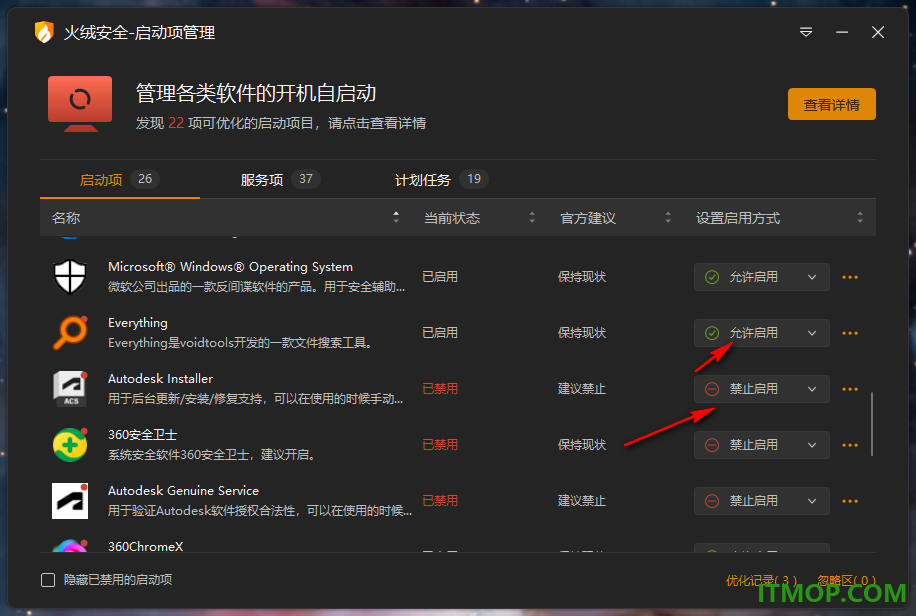916x616 pixels.
Task: Click the 名称 column header
Action: (65, 218)
